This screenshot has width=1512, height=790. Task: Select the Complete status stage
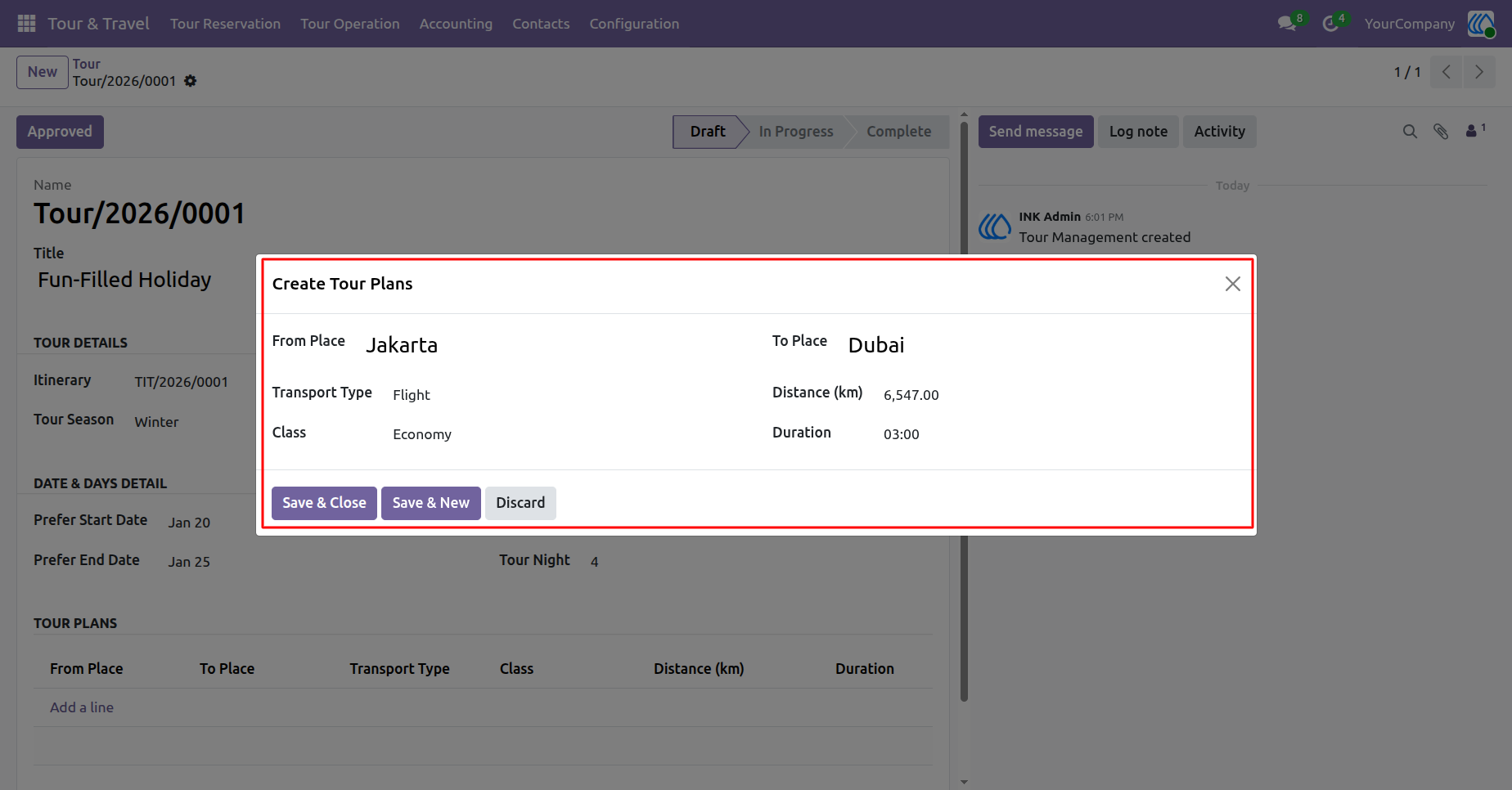[898, 132]
